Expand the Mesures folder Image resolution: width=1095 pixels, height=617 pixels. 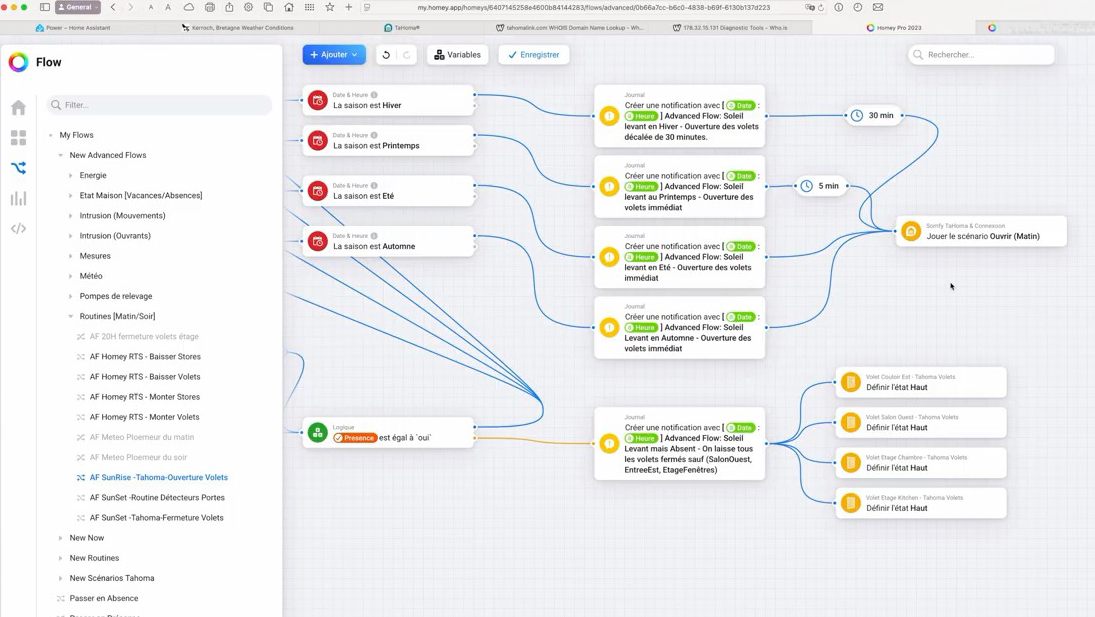coord(71,256)
